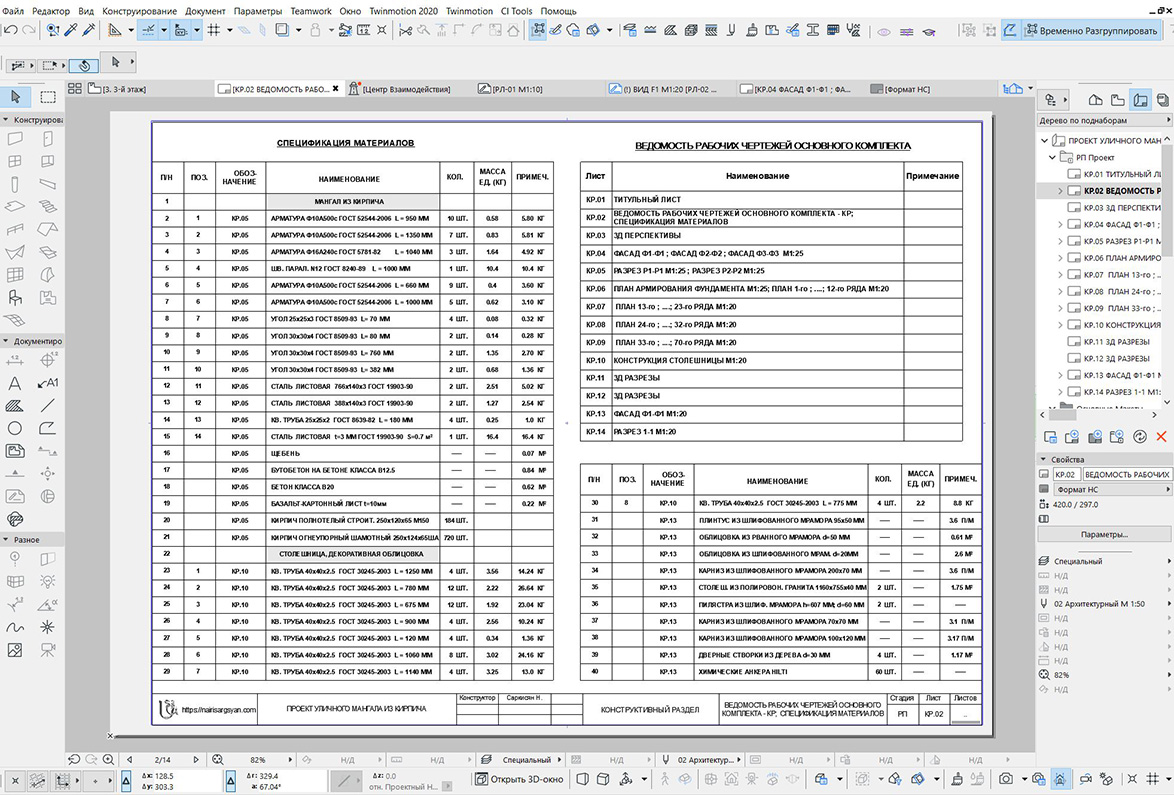This screenshot has height=795, width=1174.
Task: Activate the Find and Select magnifier icon
Action: coord(52,31)
